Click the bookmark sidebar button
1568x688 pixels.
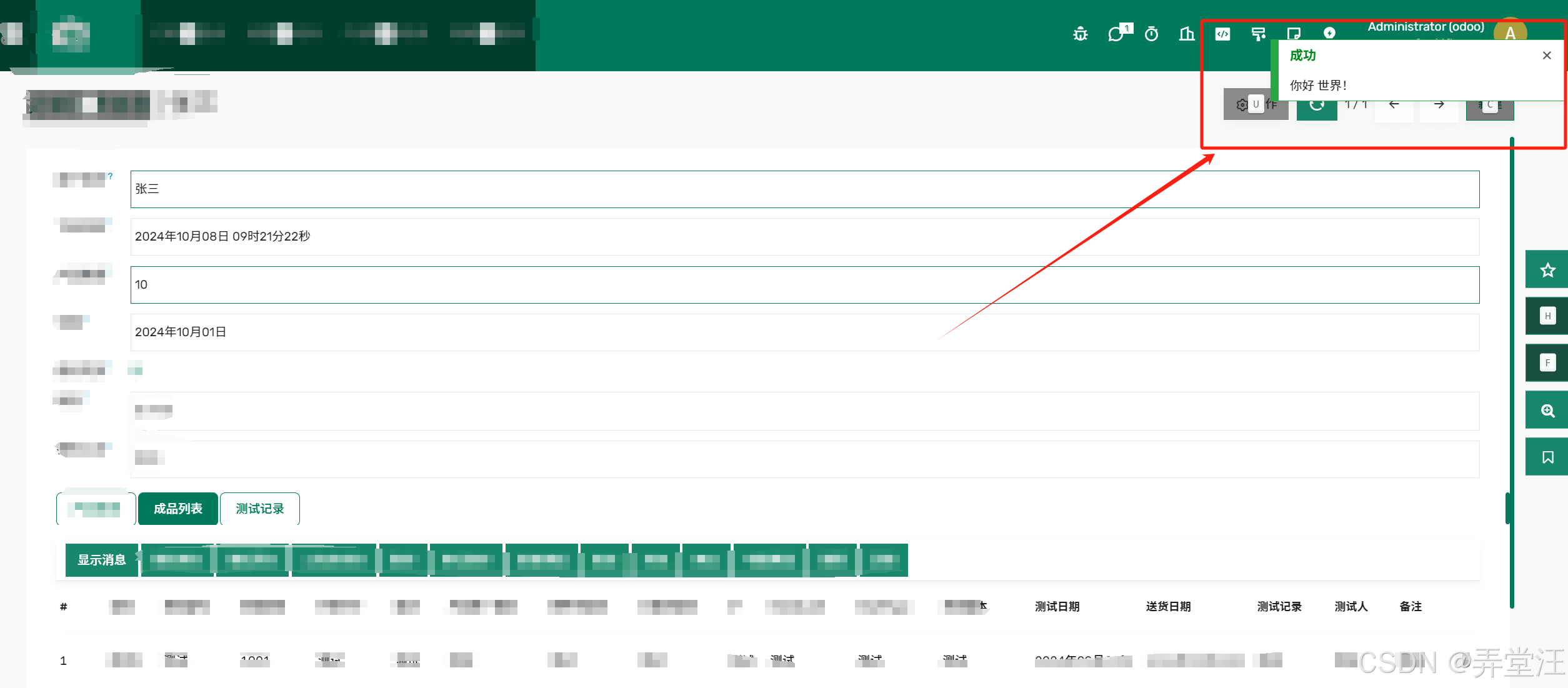(x=1547, y=457)
